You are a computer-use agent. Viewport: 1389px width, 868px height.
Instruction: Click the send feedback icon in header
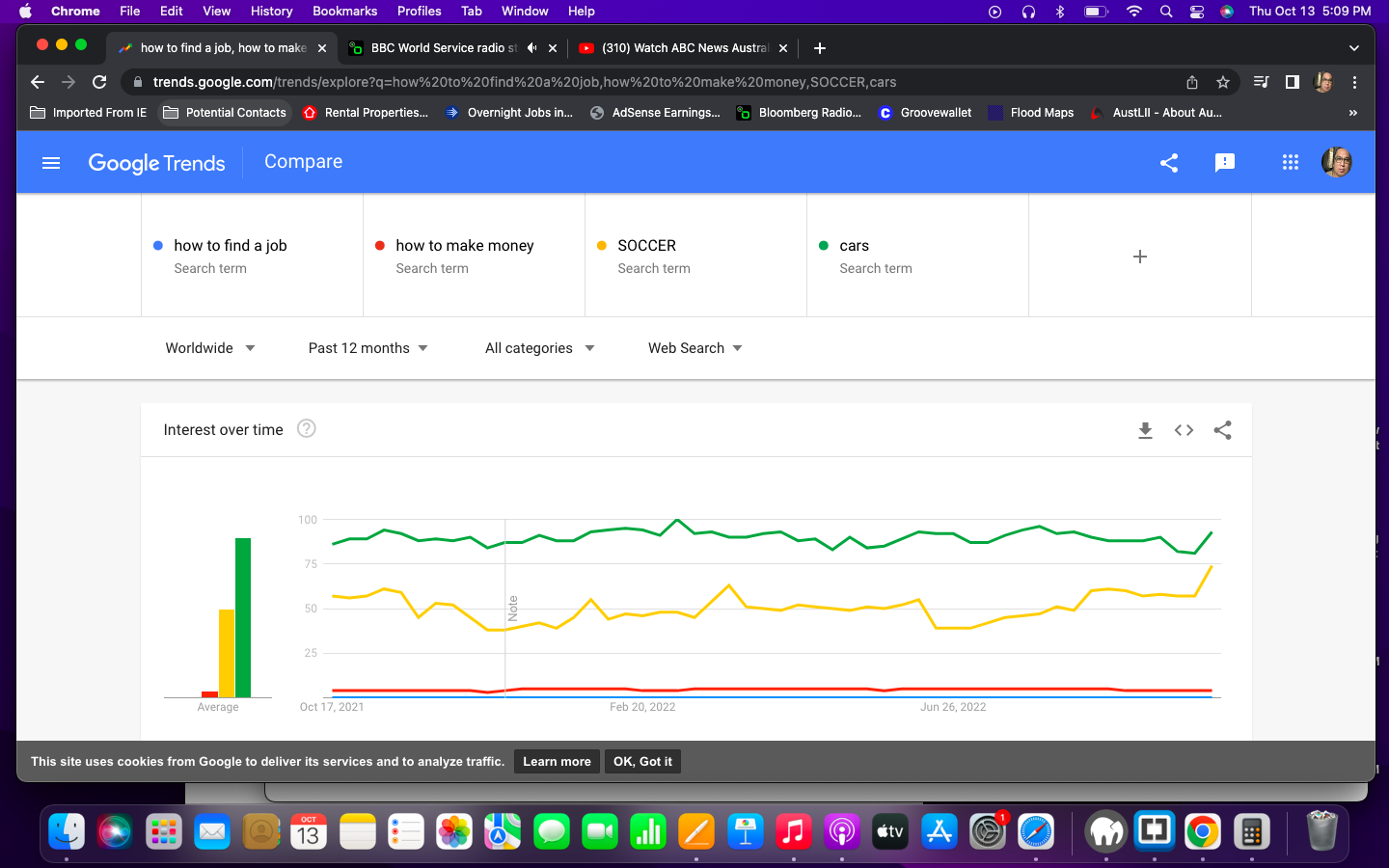pyautogui.click(x=1225, y=163)
